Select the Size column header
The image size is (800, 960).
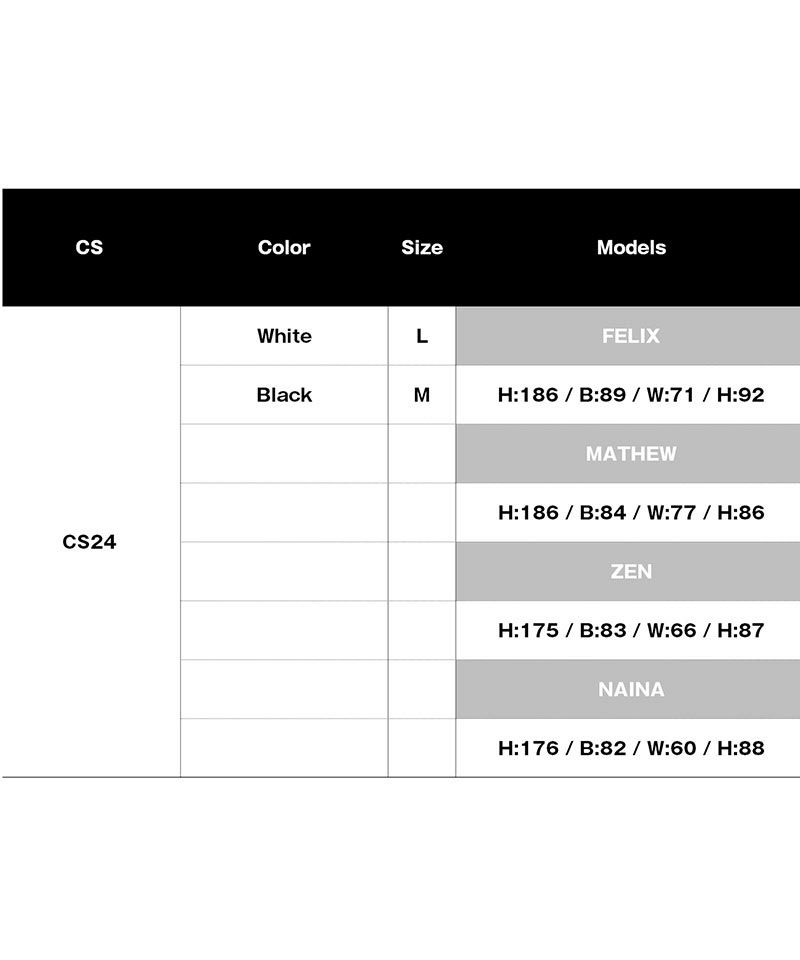click(x=422, y=247)
